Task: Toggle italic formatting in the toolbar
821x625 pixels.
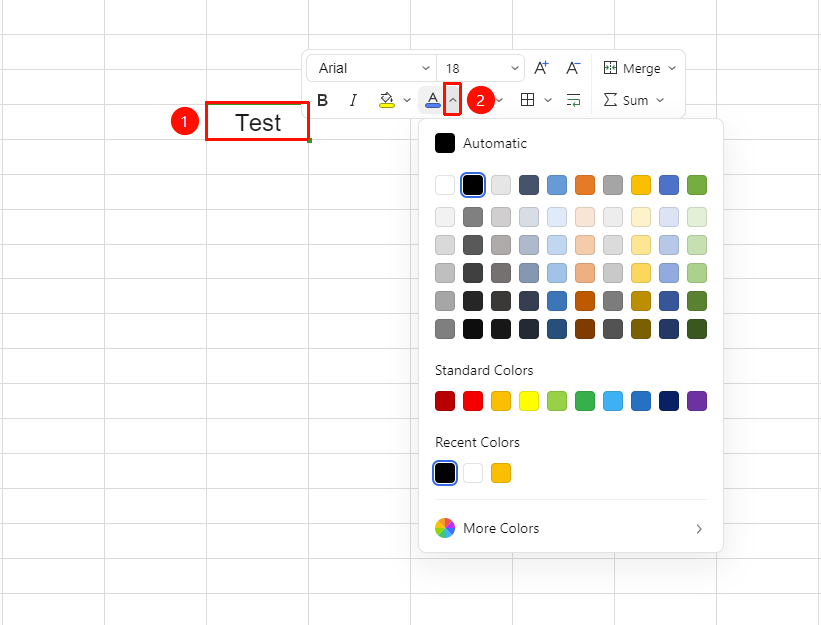Action: (x=353, y=100)
